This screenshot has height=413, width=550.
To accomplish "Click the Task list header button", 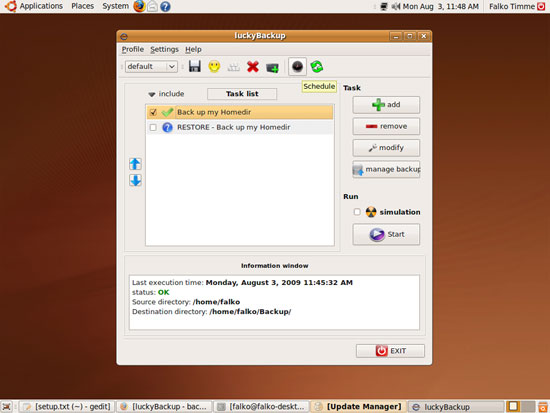I will pos(242,94).
